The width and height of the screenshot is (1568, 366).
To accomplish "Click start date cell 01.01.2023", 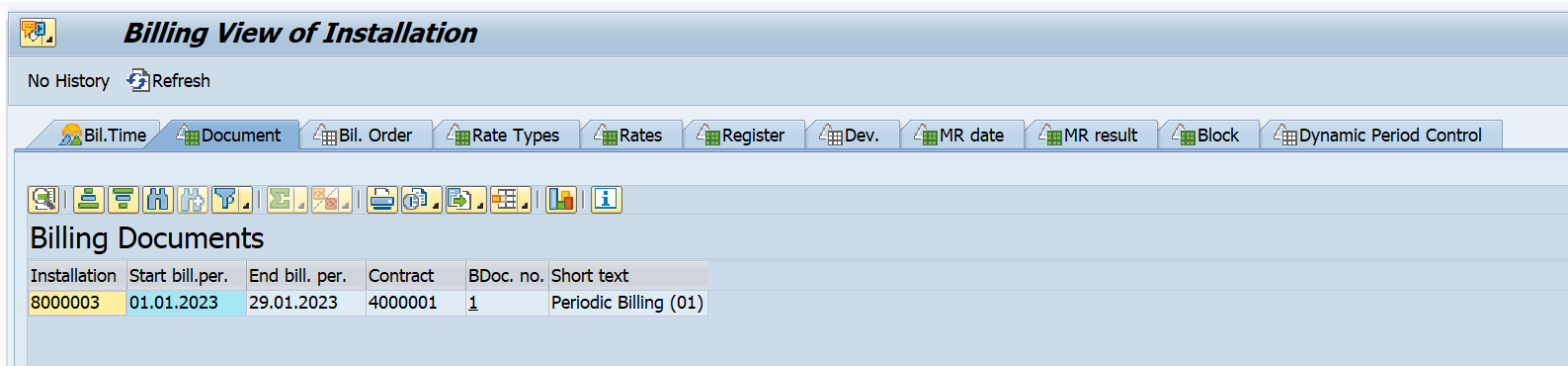I will click(x=187, y=303).
